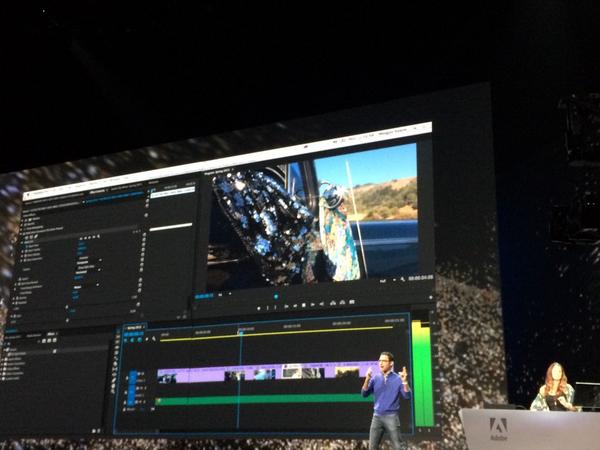Select the free draw bezier pen mask tool
The height and width of the screenshot is (450, 600).
pos(36,236)
